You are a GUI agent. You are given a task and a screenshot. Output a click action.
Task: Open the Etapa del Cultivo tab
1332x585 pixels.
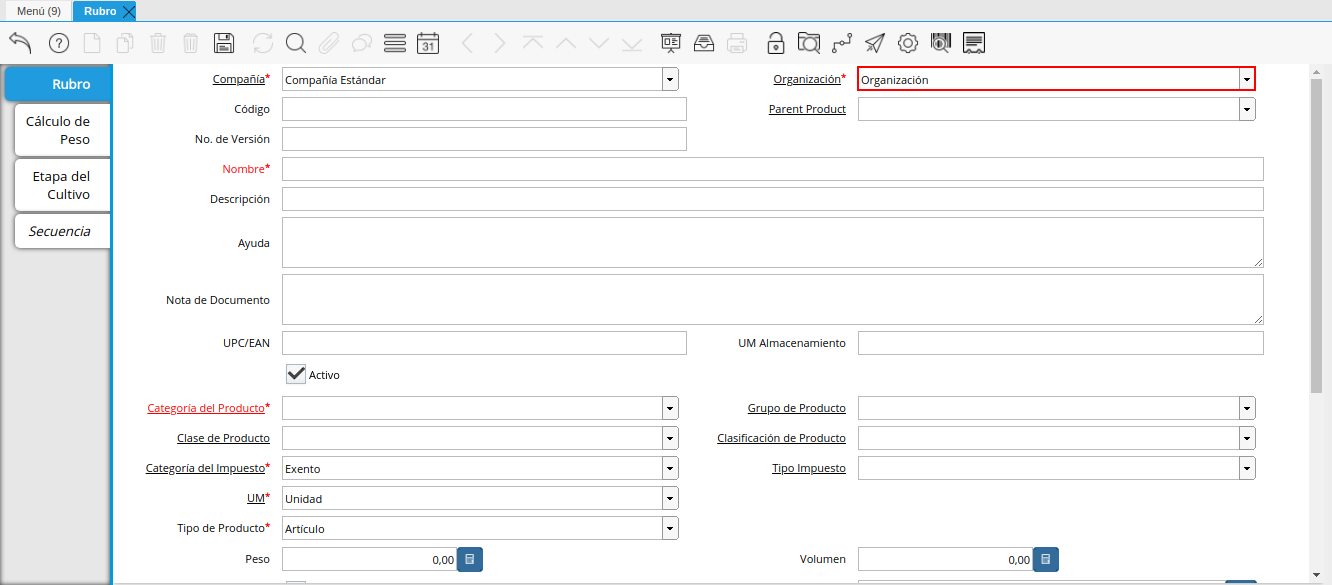(x=62, y=185)
